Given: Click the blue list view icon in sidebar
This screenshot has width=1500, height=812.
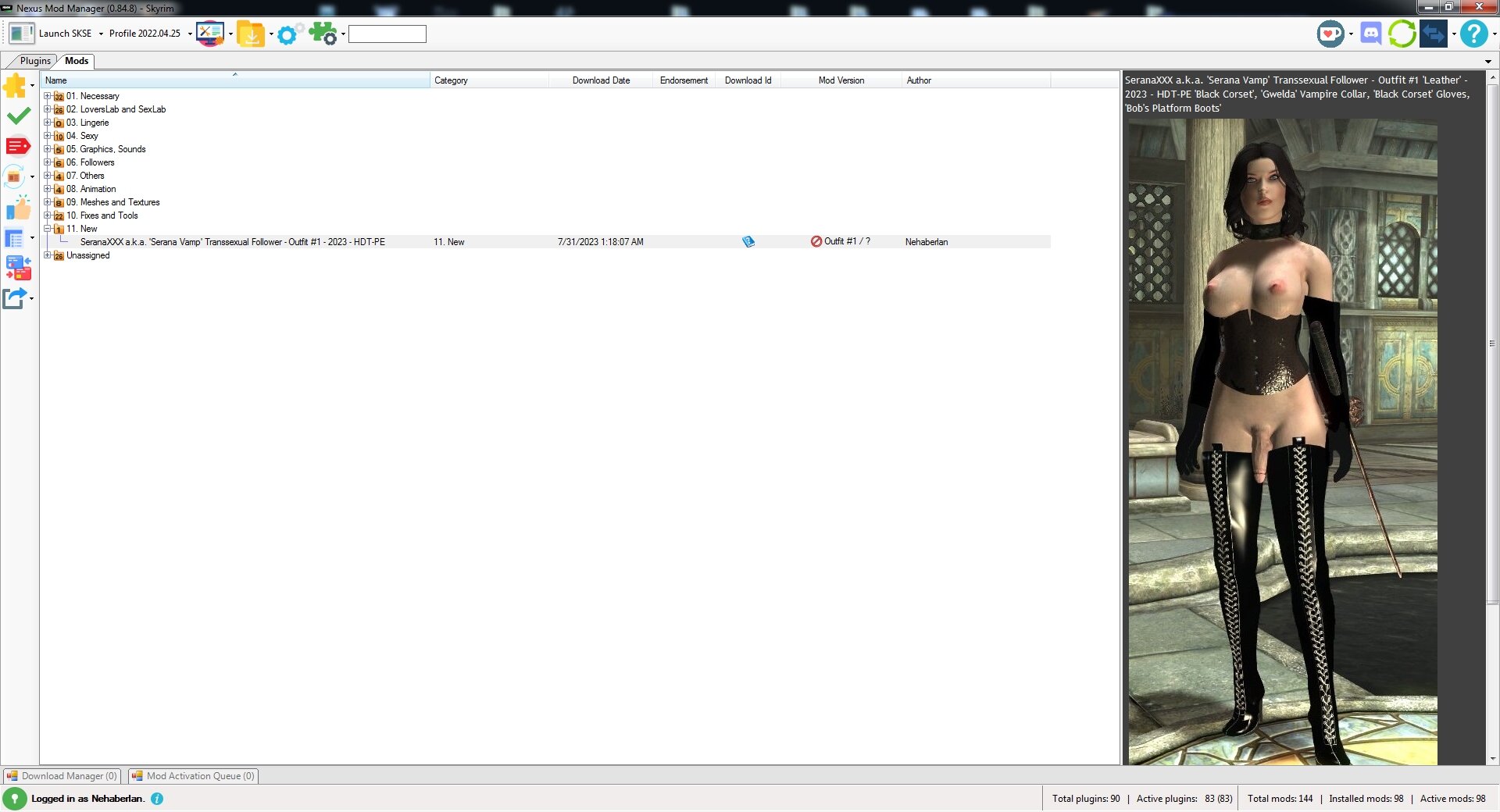Looking at the screenshot, I should 15,238.
